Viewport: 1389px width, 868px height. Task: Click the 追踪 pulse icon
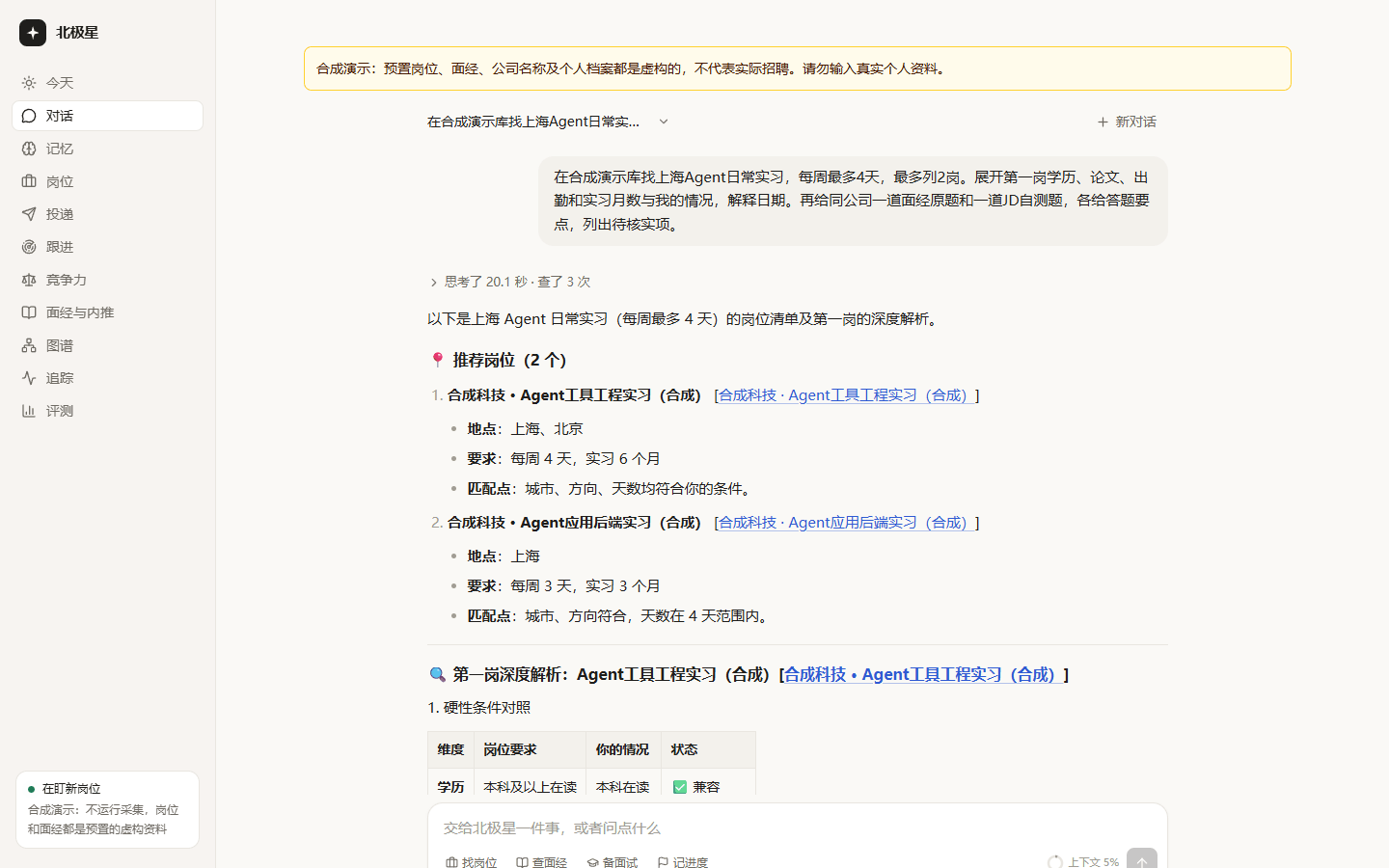(x=29, y=378)
